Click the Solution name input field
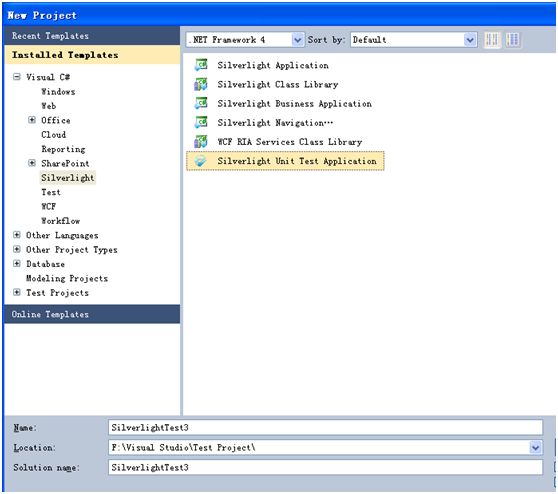 (325, 467)
